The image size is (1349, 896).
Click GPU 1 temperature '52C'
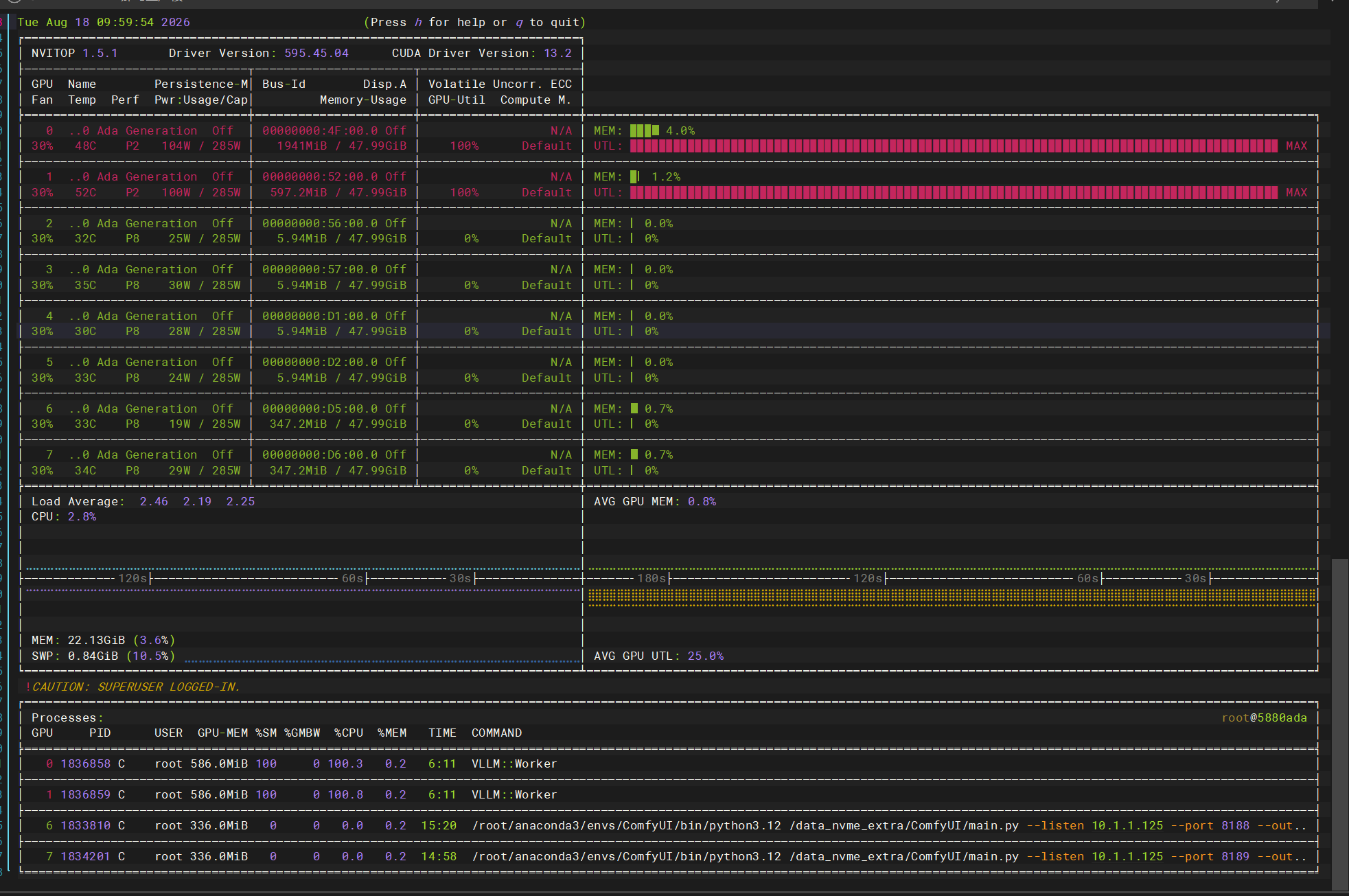86,193
